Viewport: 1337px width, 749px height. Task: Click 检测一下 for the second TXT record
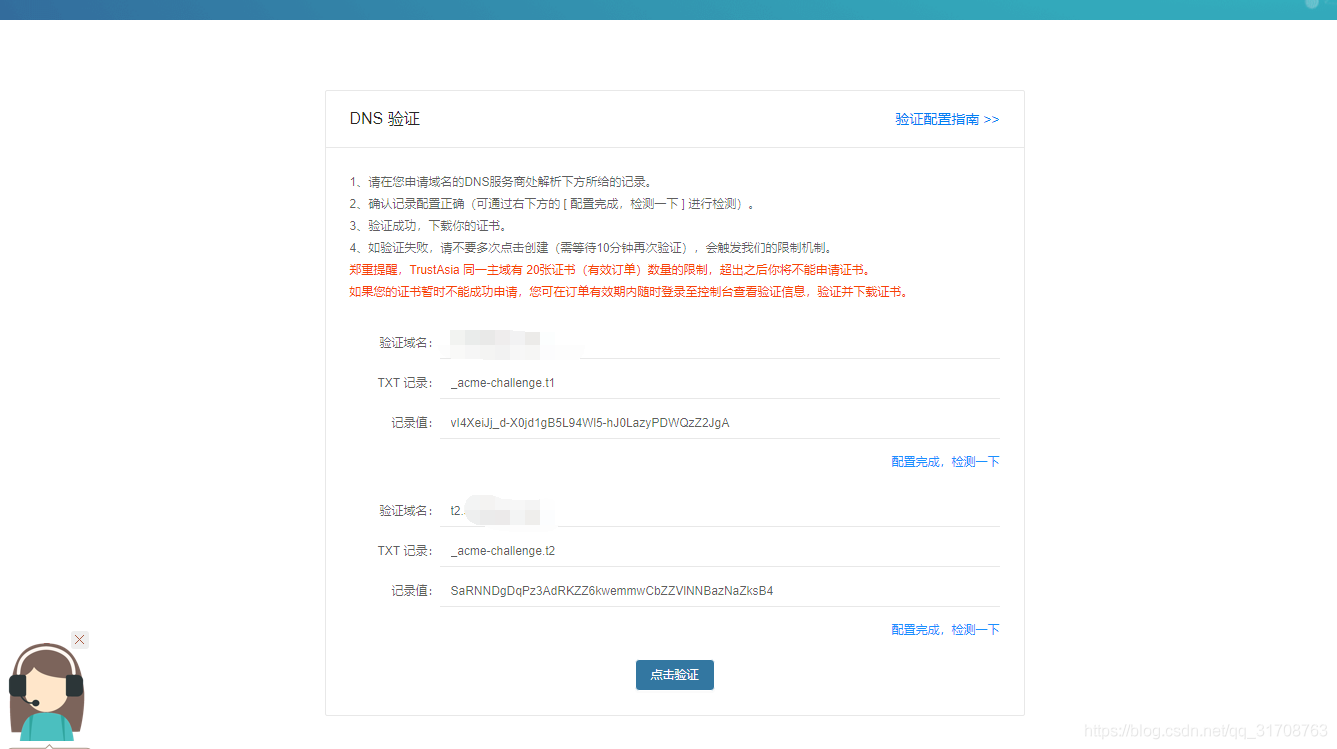tap(974, 629)
